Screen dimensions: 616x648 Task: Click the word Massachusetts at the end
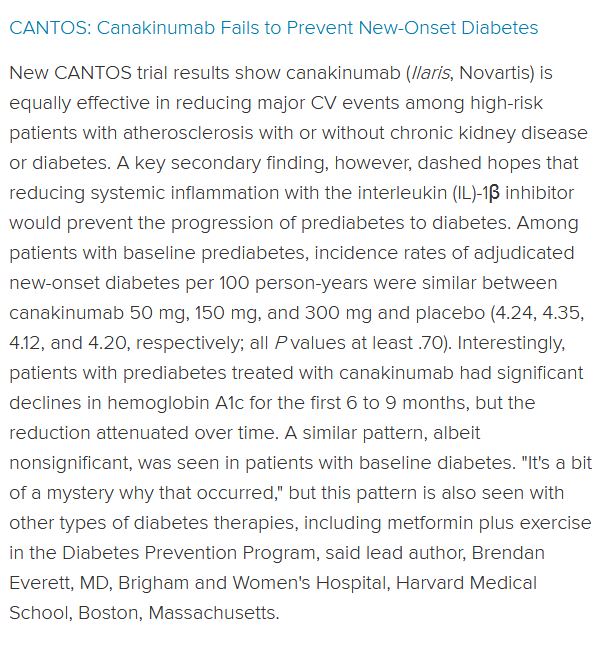click(x=214, y=613)
